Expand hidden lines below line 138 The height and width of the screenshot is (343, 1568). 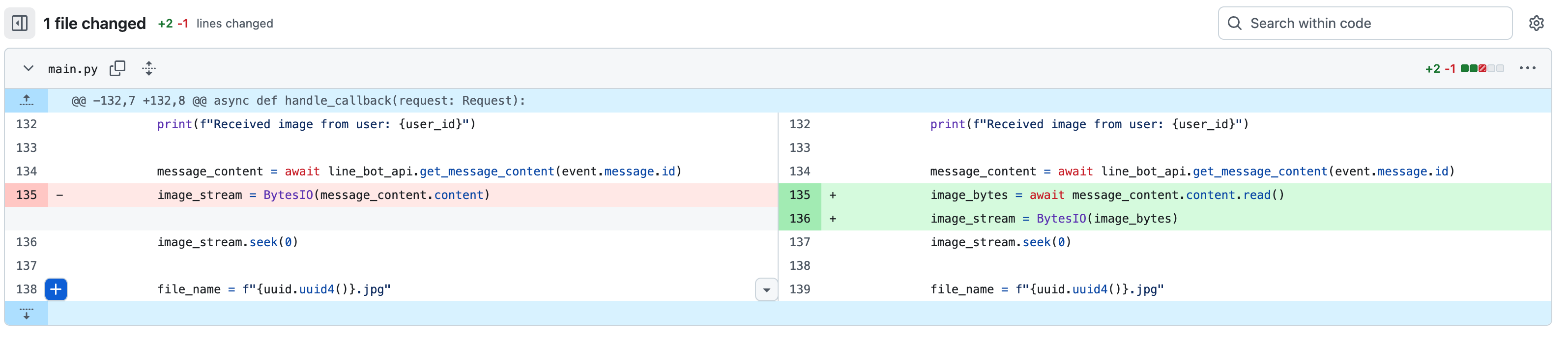click(26, 313)
